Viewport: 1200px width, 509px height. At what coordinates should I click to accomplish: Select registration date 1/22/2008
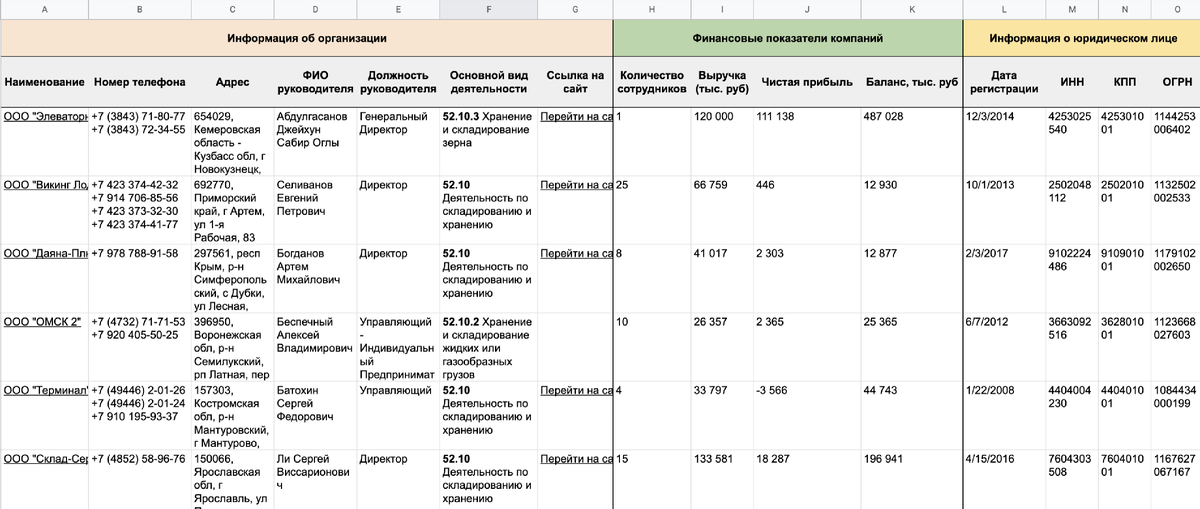[x=1004, y=414]
